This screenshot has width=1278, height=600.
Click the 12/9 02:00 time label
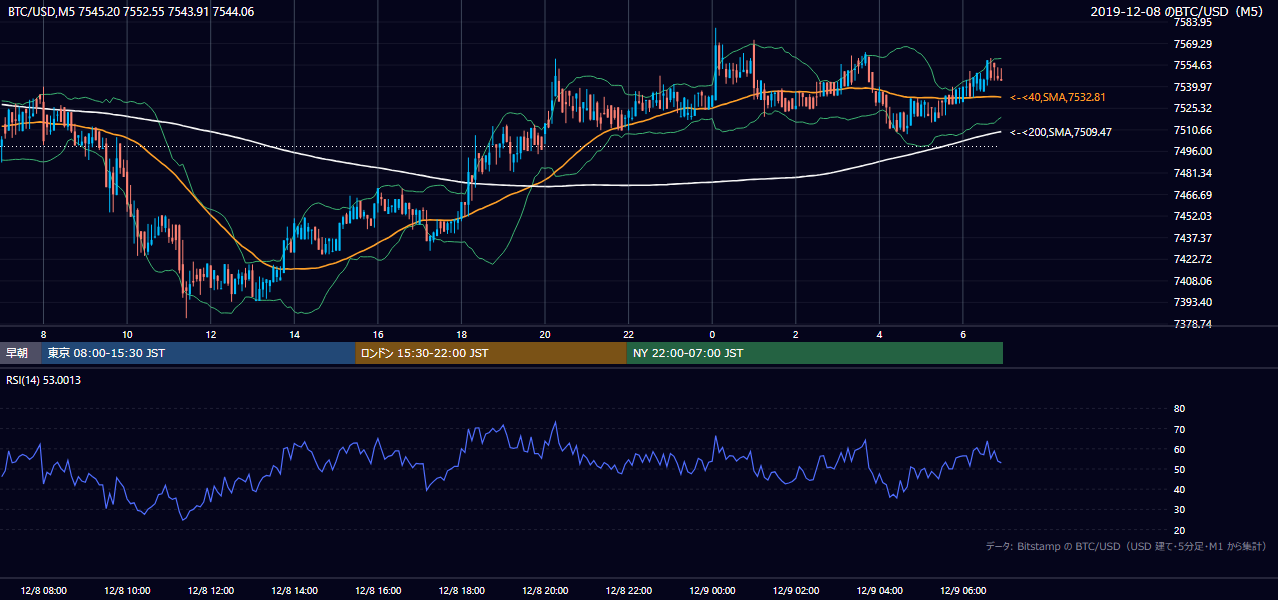coord(796,590)
